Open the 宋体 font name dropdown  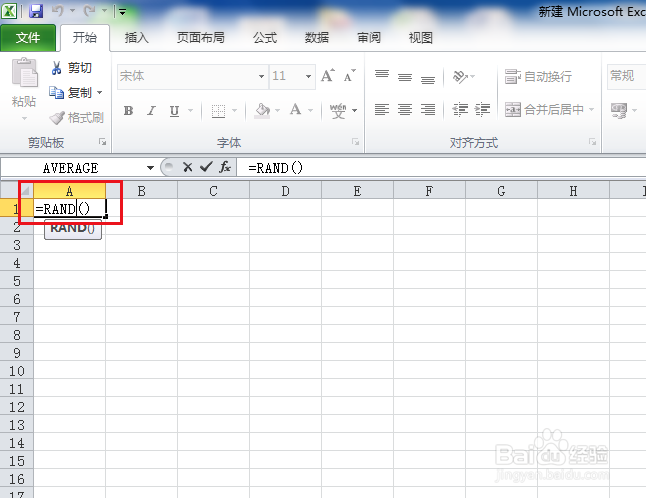pyautogui.click(x=261, y=76)
